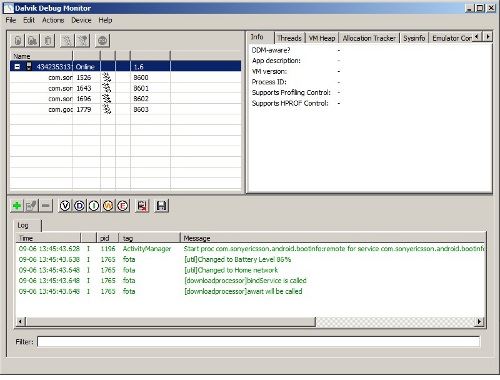Collapse the device 434235313 tree node
The width and height of the screenshot is (500, 380).
[17, 66]
